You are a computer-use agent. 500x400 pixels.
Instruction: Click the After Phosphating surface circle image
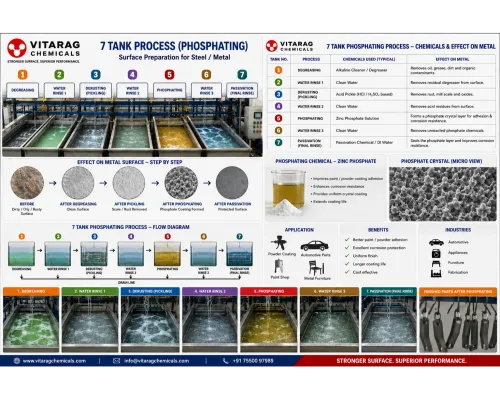point(181,183)
